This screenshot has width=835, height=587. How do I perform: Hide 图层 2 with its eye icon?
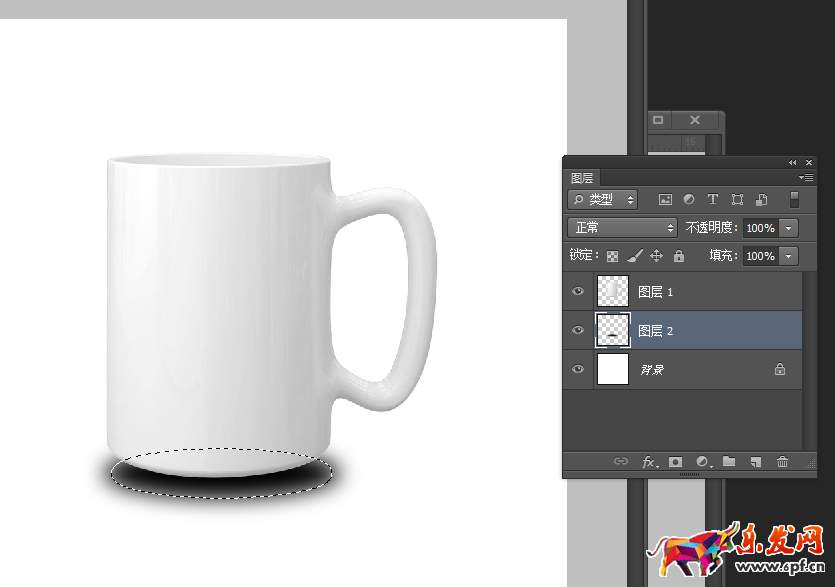click(x=578, y=331)
